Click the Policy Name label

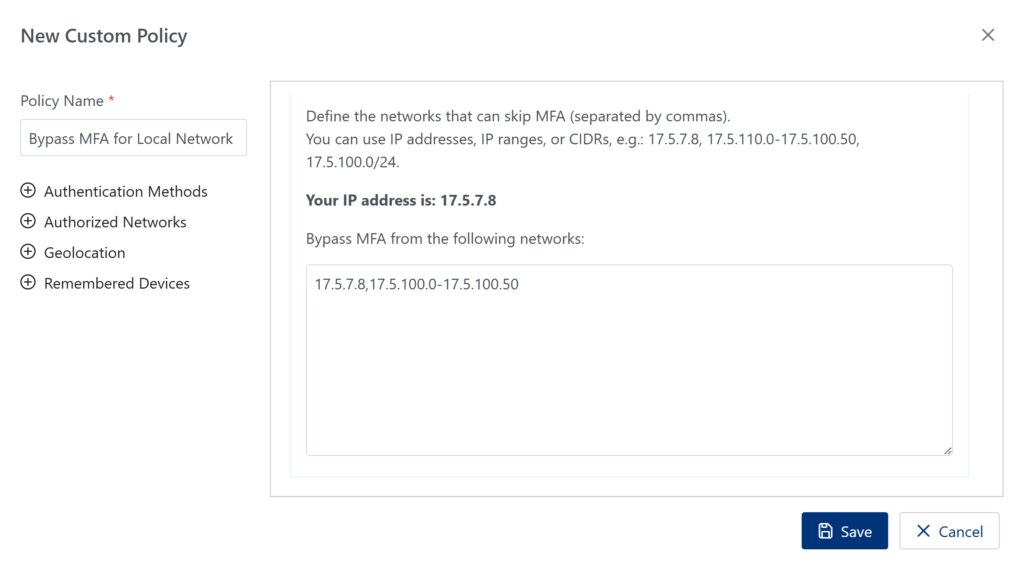pos(62,101)
